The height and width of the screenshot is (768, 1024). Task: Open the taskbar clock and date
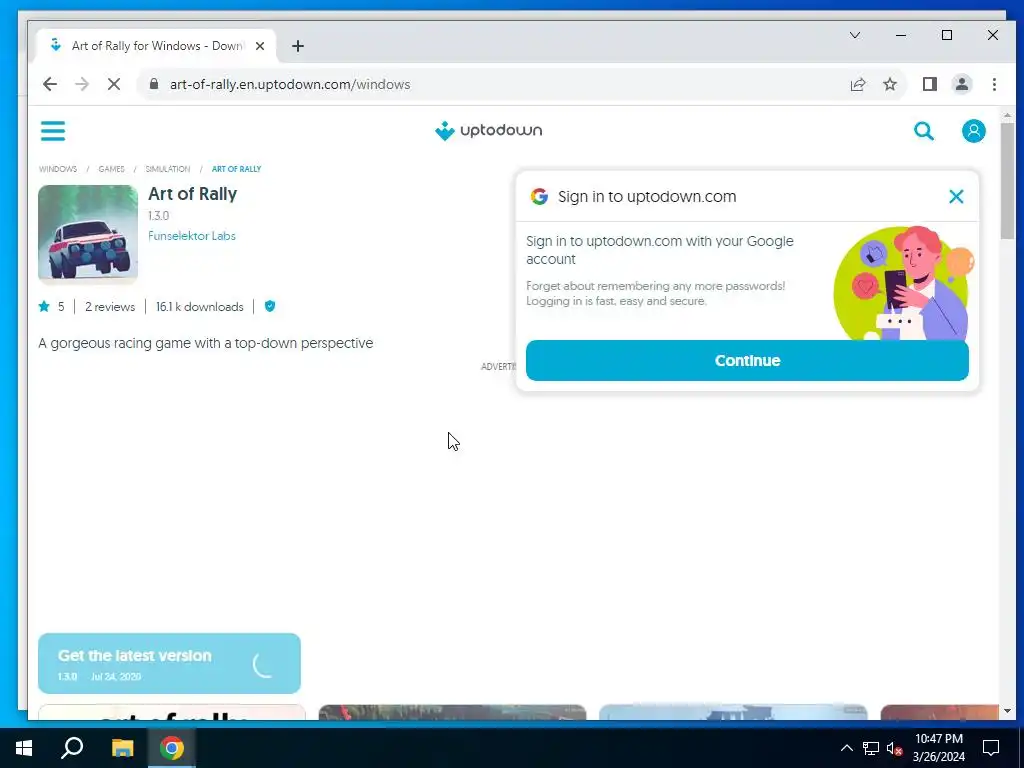click(x=938, y=748)
